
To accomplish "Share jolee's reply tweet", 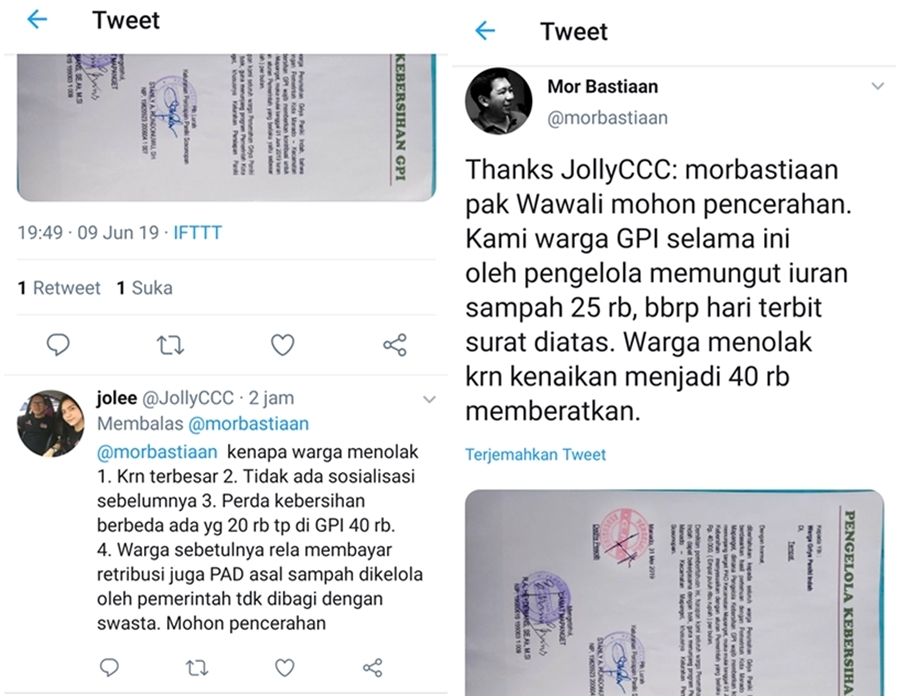I will (373, 667).
